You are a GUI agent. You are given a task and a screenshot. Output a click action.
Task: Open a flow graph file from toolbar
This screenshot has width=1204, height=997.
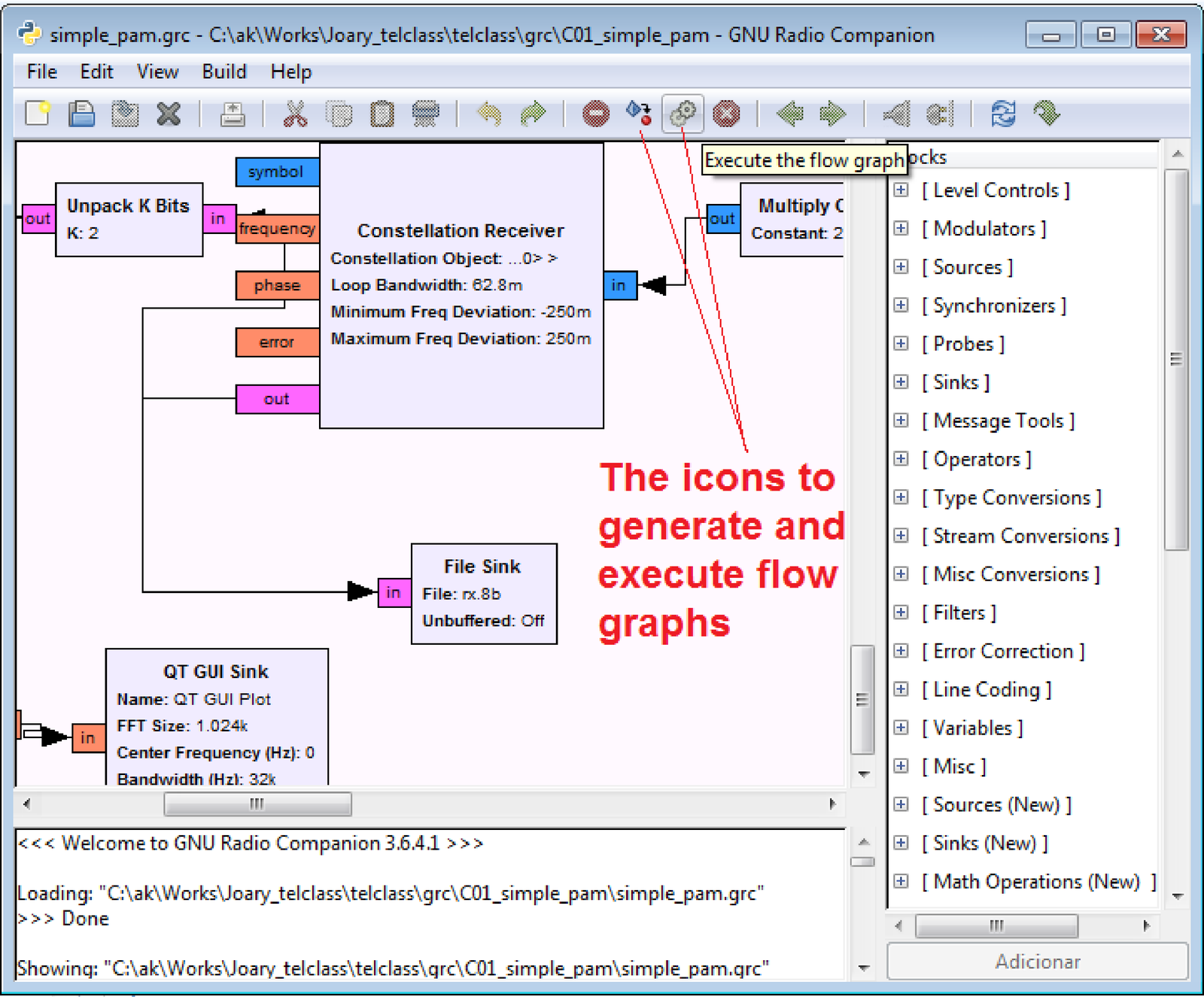pos(81,114)
